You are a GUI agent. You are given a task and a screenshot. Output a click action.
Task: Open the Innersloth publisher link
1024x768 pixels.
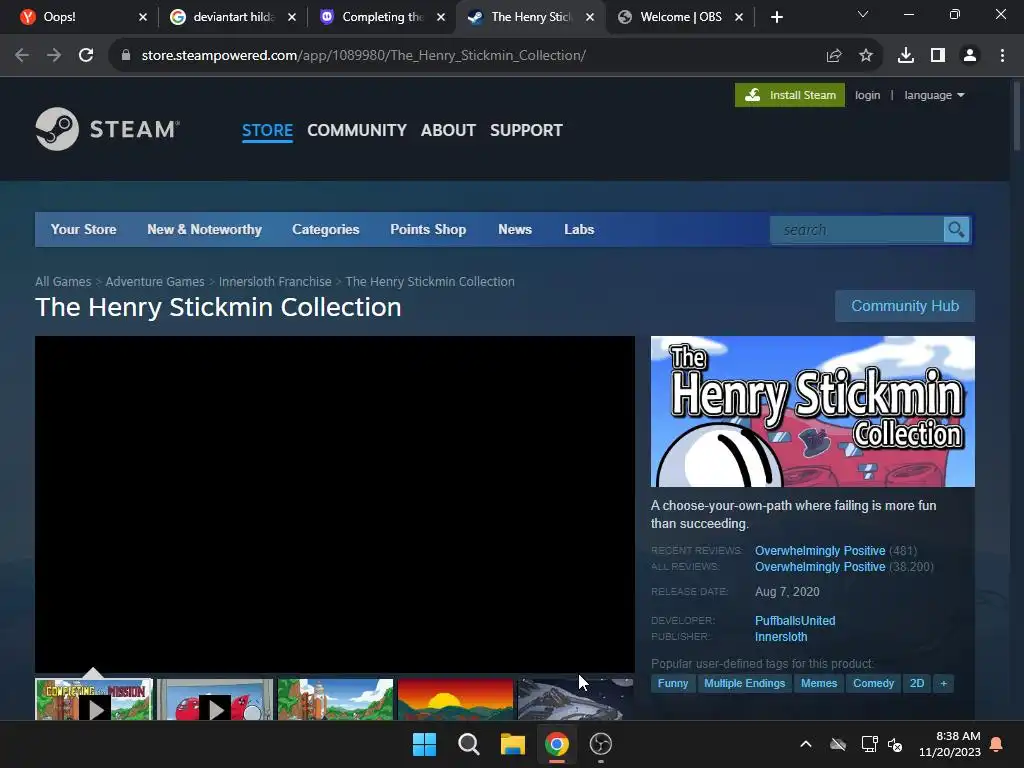[x=781, y=637]
